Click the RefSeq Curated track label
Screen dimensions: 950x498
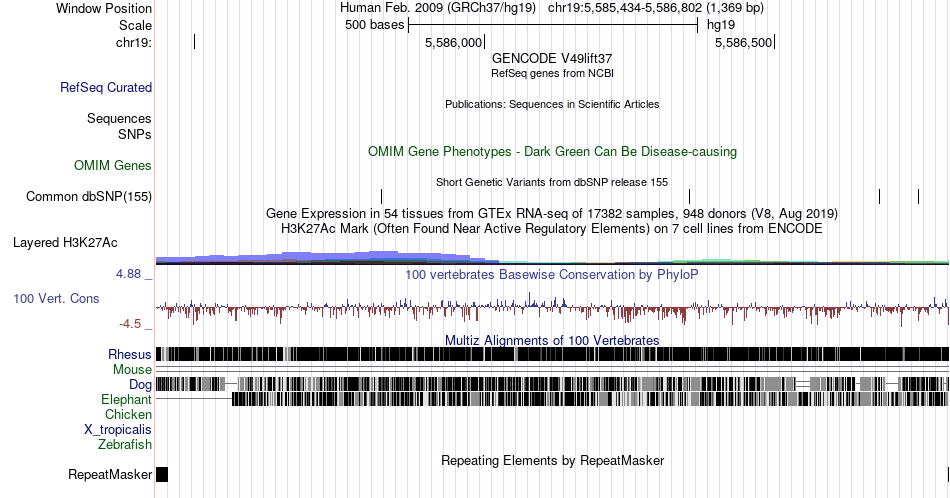point(105,87)
